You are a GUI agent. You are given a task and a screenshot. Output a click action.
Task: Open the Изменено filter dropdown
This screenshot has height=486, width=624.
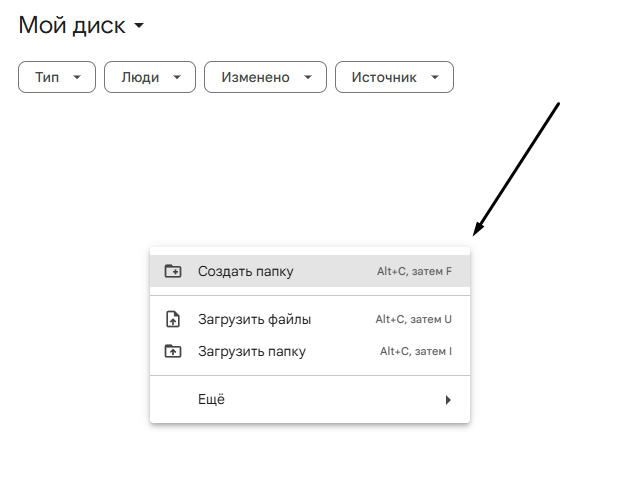coord(265,77)
